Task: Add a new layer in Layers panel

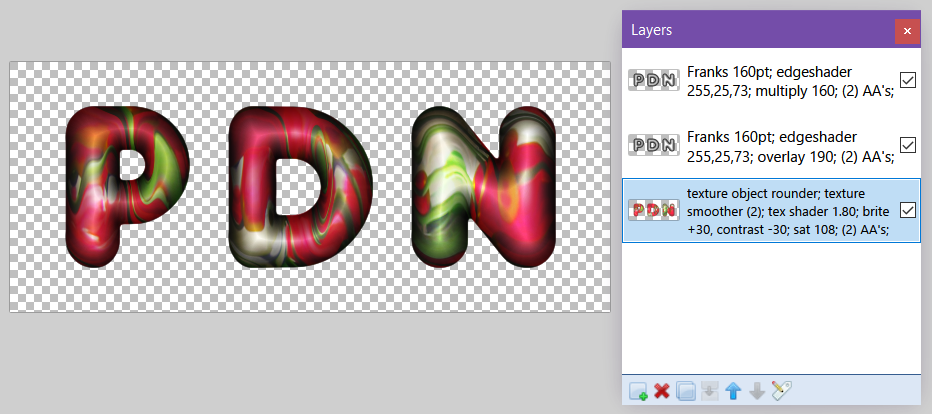Action: point(638,391)
